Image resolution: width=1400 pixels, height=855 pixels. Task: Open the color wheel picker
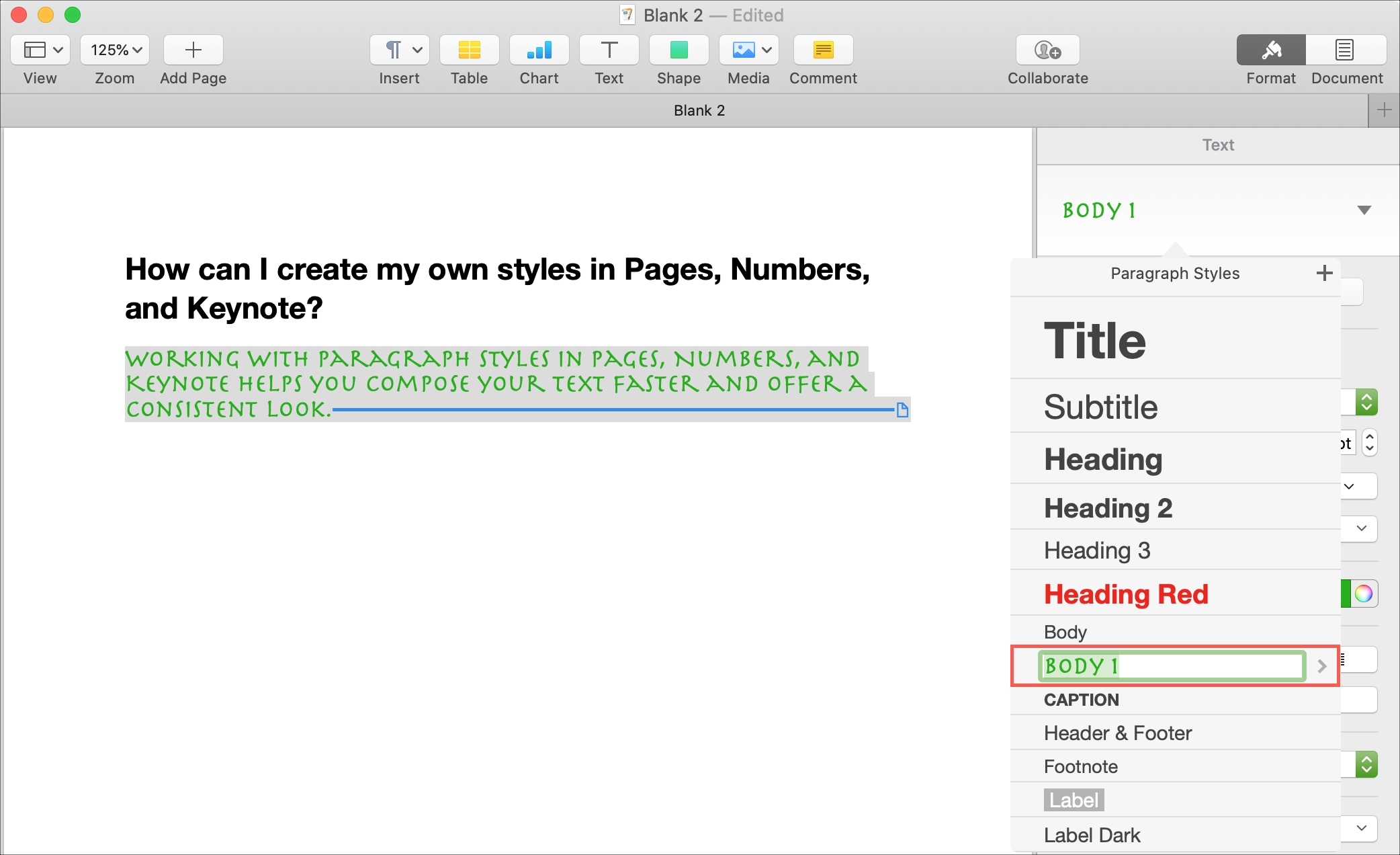(x=1363, y=594)
